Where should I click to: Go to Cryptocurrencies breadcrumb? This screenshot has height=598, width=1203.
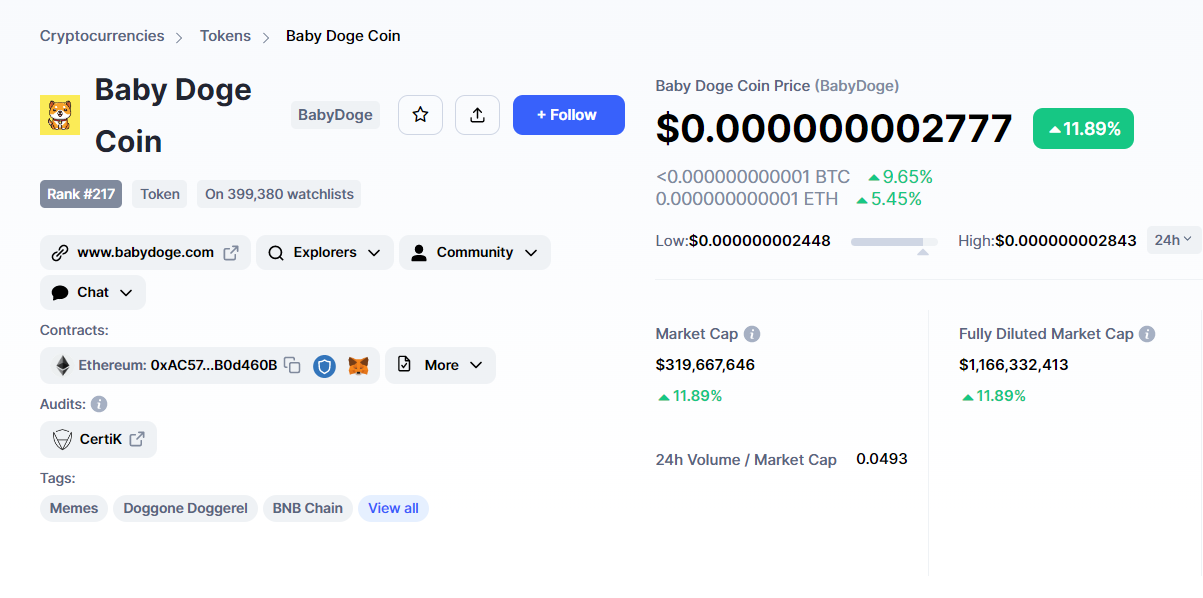(102, 36)
